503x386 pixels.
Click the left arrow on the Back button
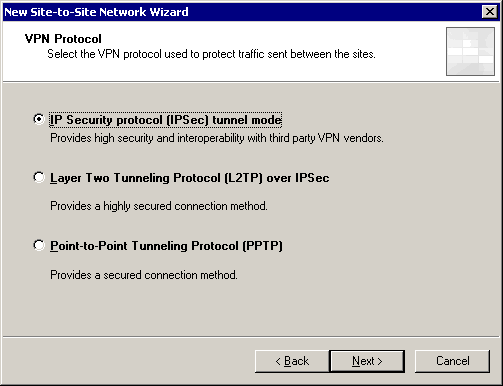278,361
